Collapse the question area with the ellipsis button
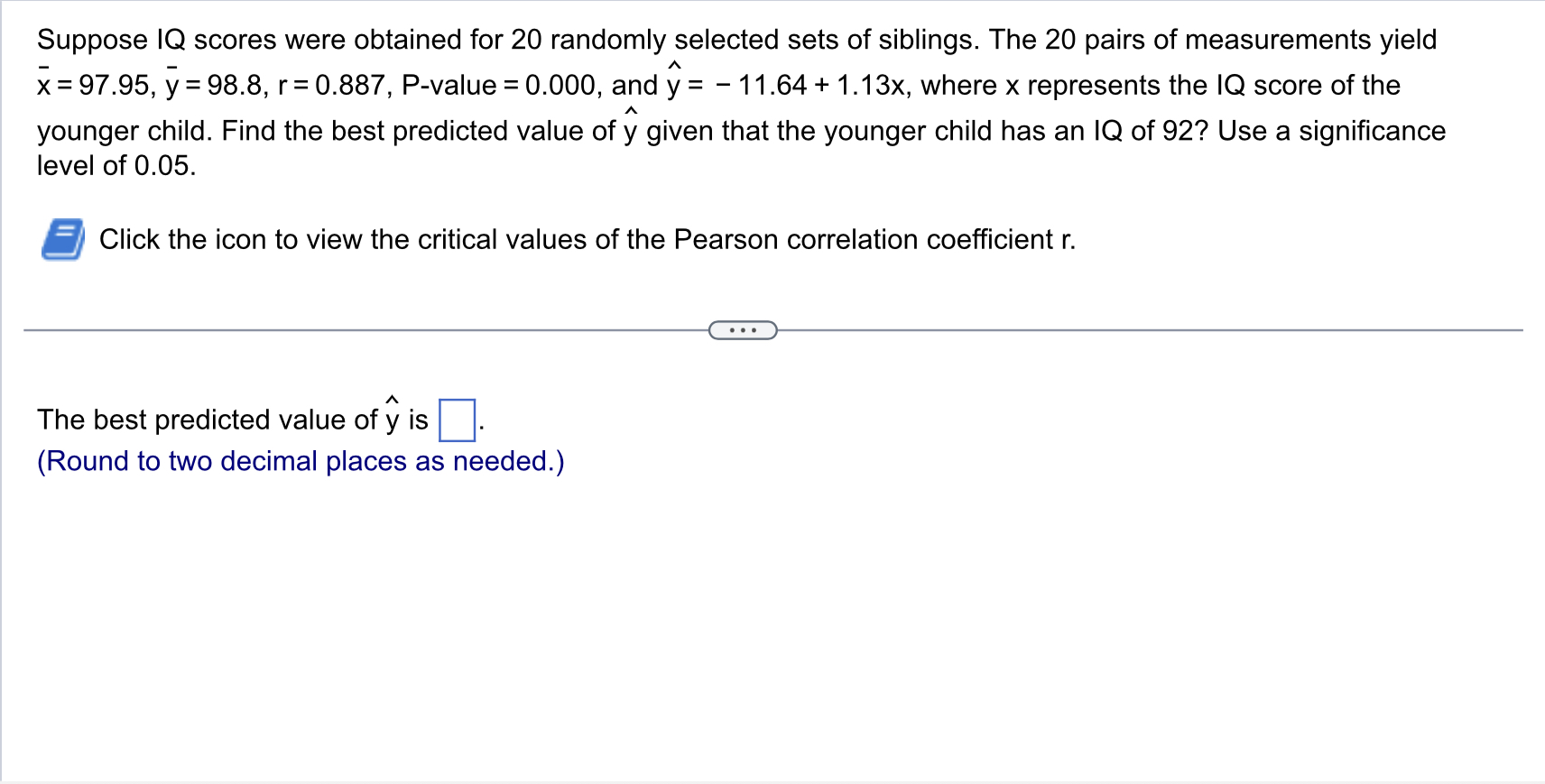 pos(742,330)
